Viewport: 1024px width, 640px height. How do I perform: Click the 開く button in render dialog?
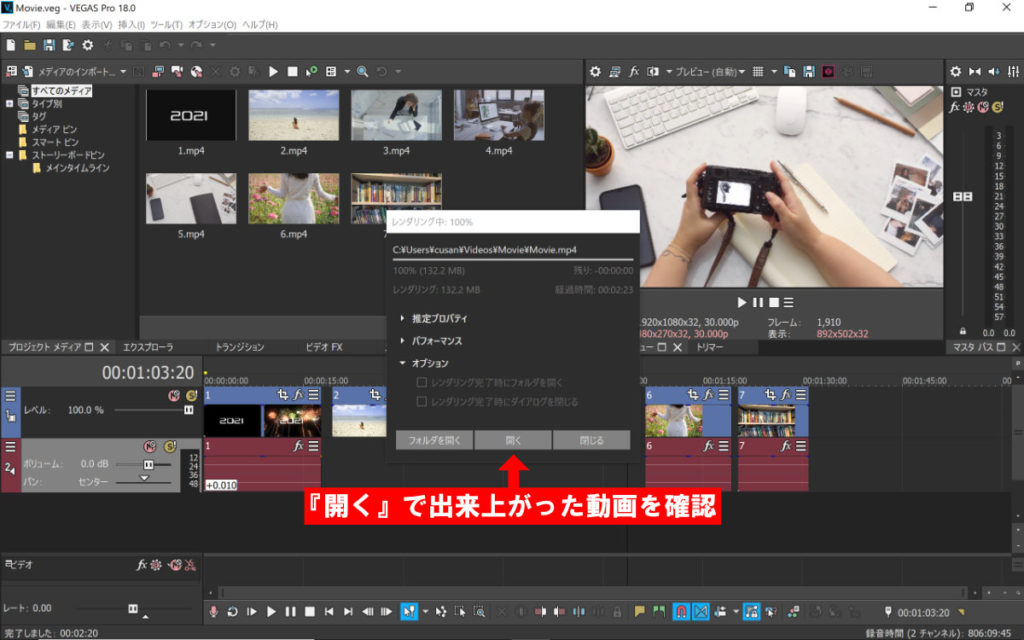point(512,440)
